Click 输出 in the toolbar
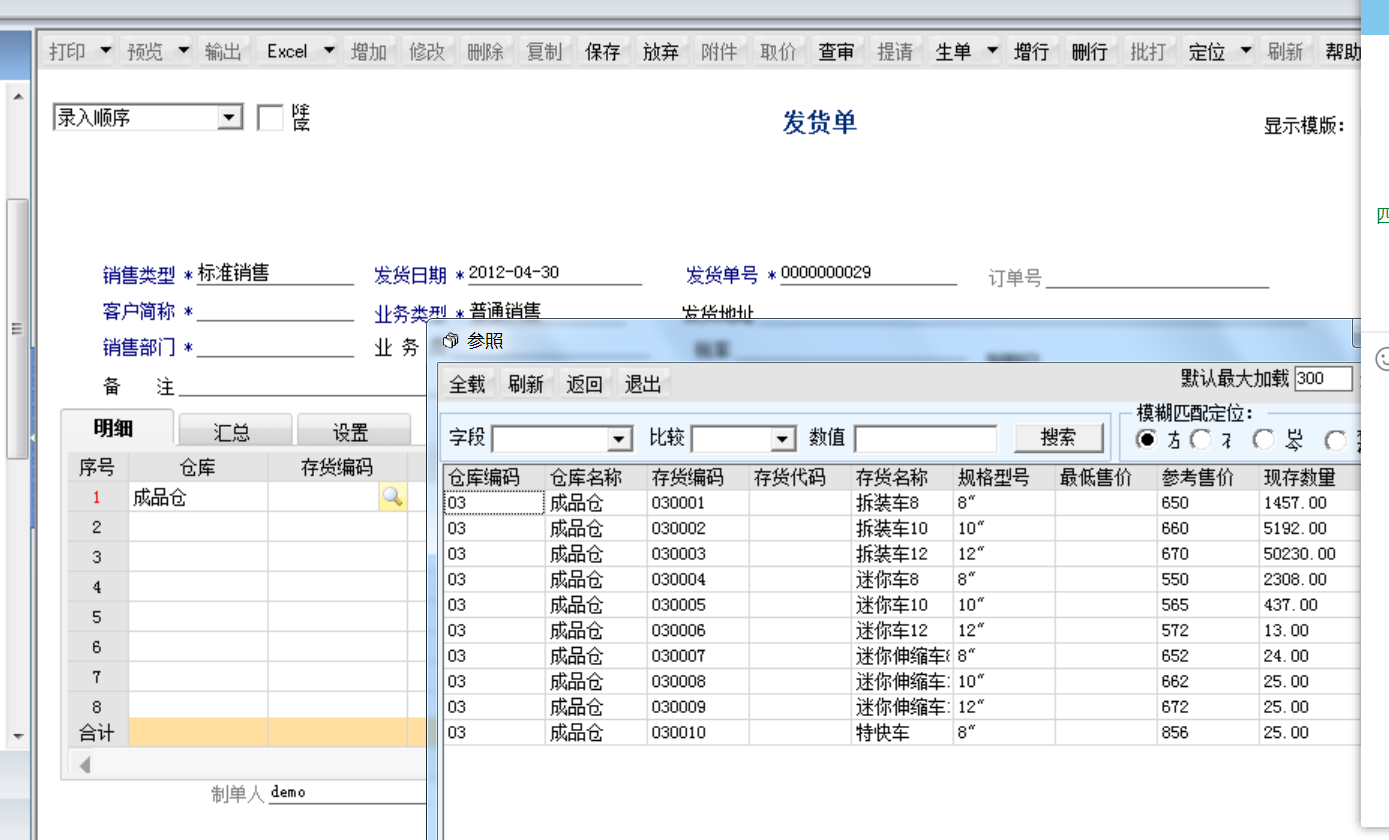 223,51
